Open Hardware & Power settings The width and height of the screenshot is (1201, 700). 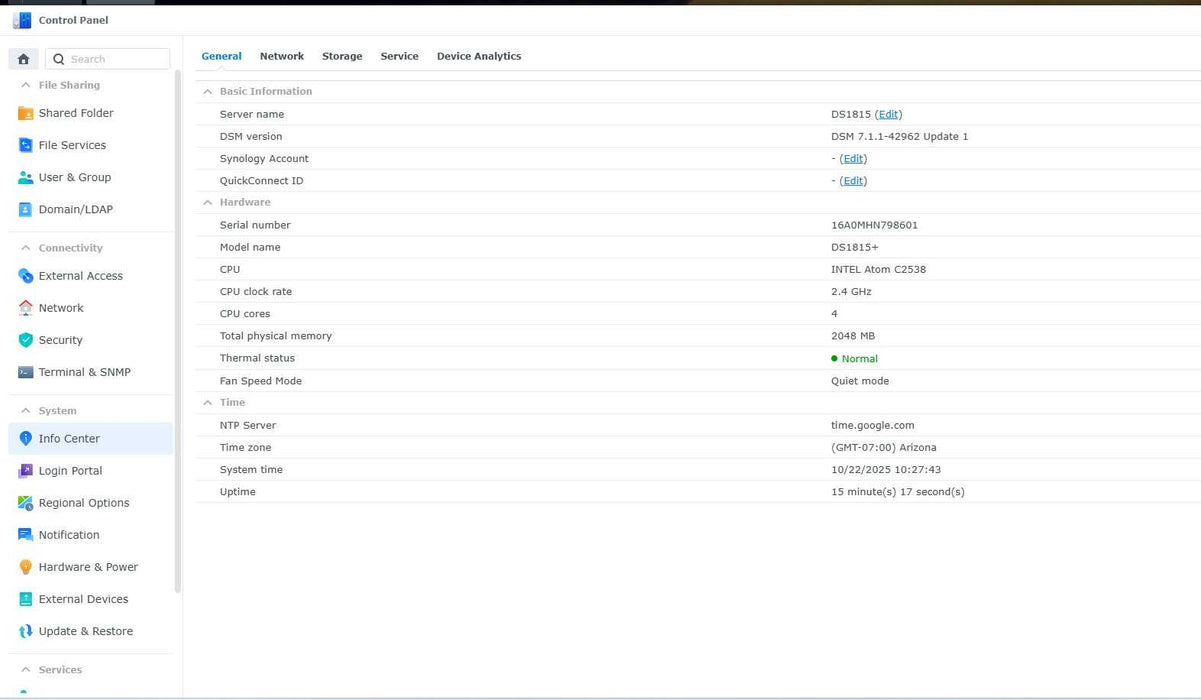point(90,566)
